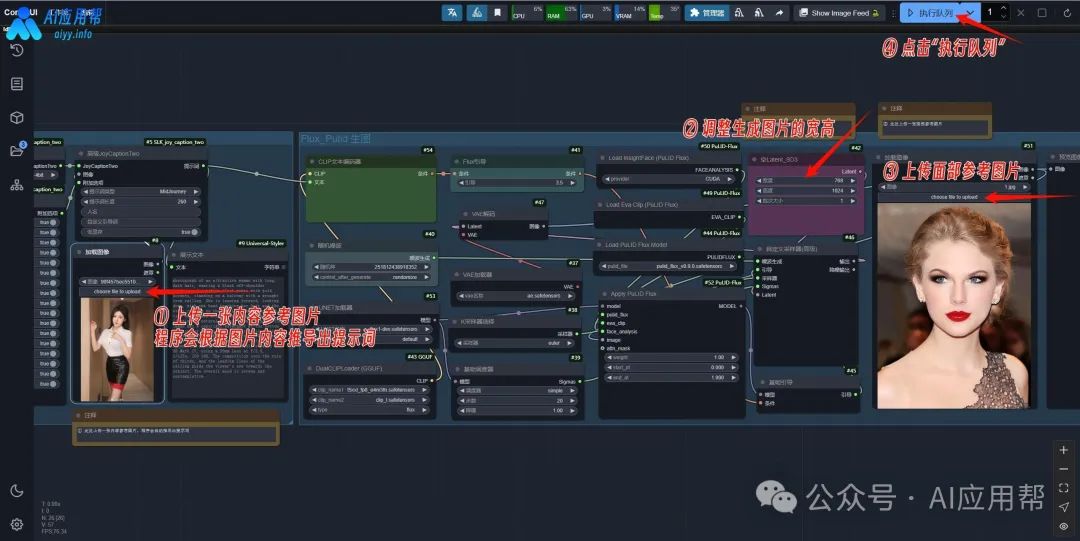The image size is (1080, 541).
Task: Open the workflows folder icon in sidebar
Action: pyautogui.click(x=17, y=150)
